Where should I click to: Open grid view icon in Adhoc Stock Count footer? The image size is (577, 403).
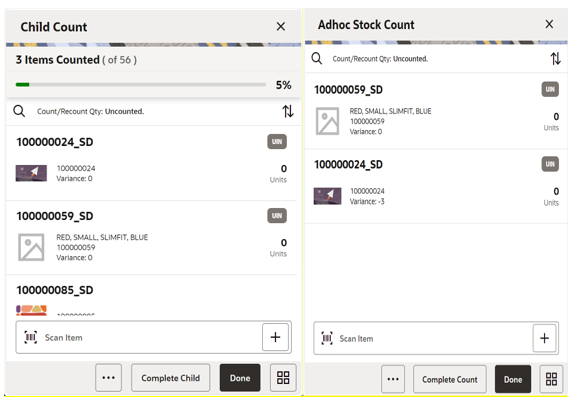tap(551, 379)
